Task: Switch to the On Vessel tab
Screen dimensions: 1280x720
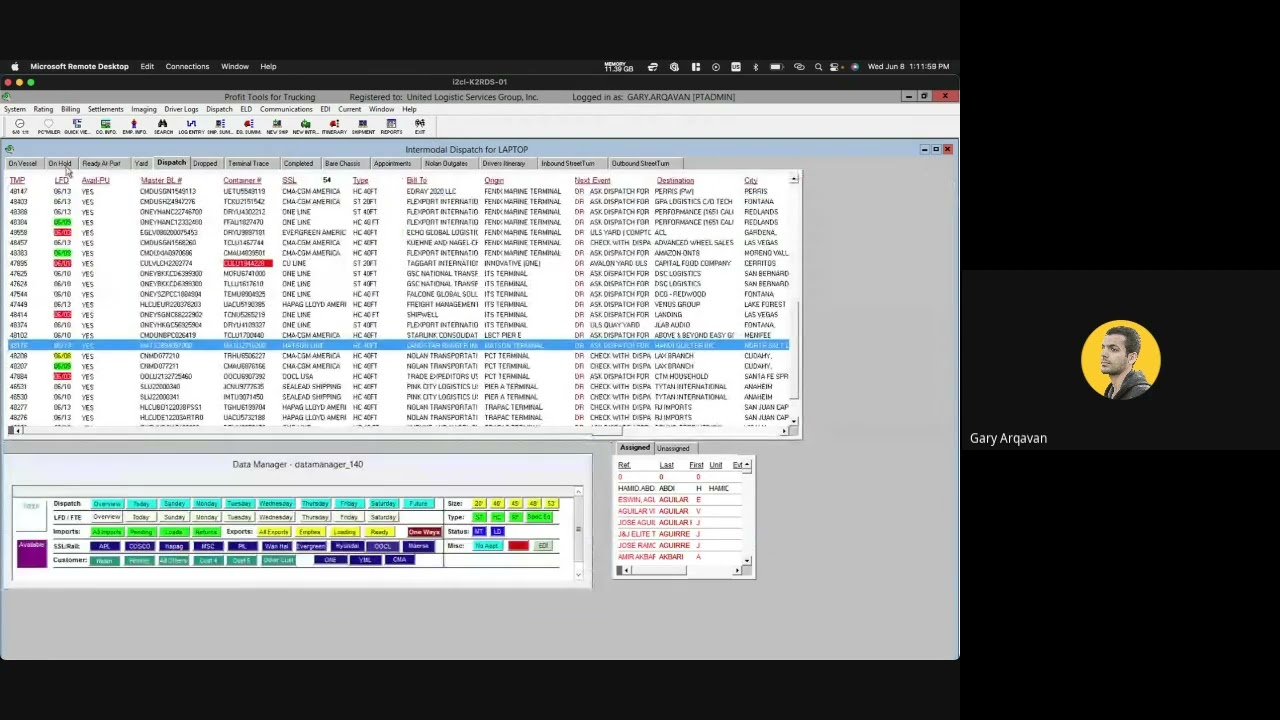Action: click(22, 163)
